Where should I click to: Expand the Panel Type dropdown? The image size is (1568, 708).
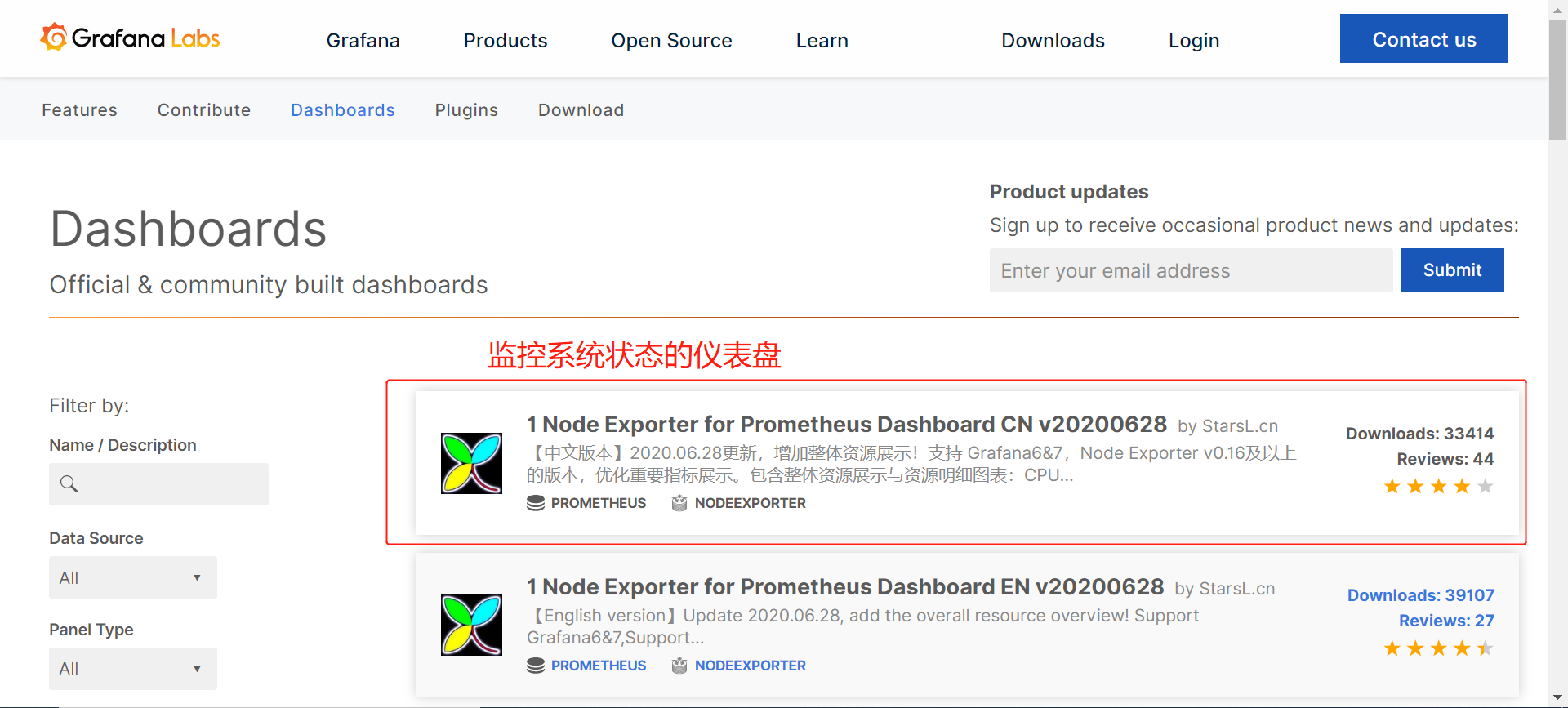pos(133,669)
